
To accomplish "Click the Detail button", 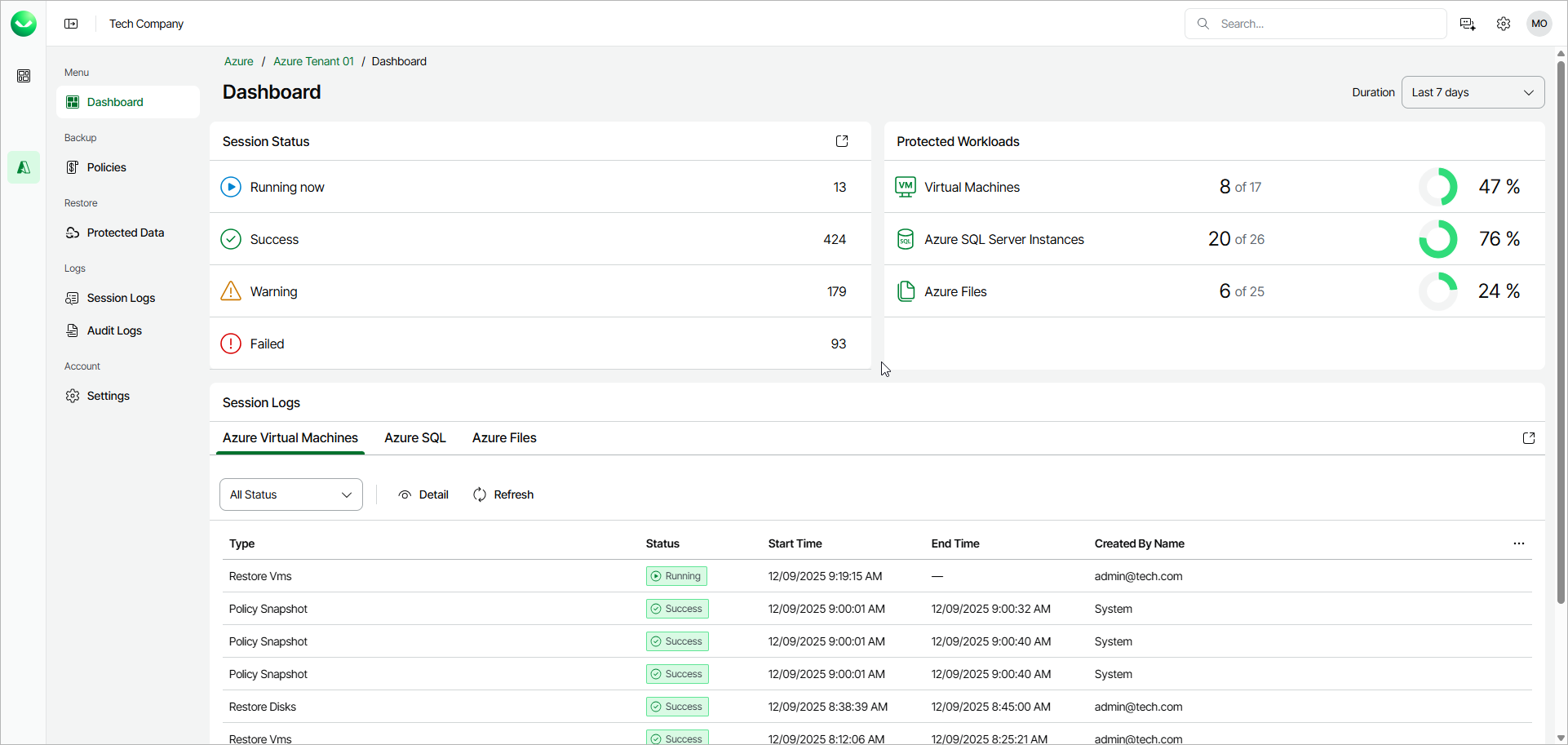I will tap(423, 494).
